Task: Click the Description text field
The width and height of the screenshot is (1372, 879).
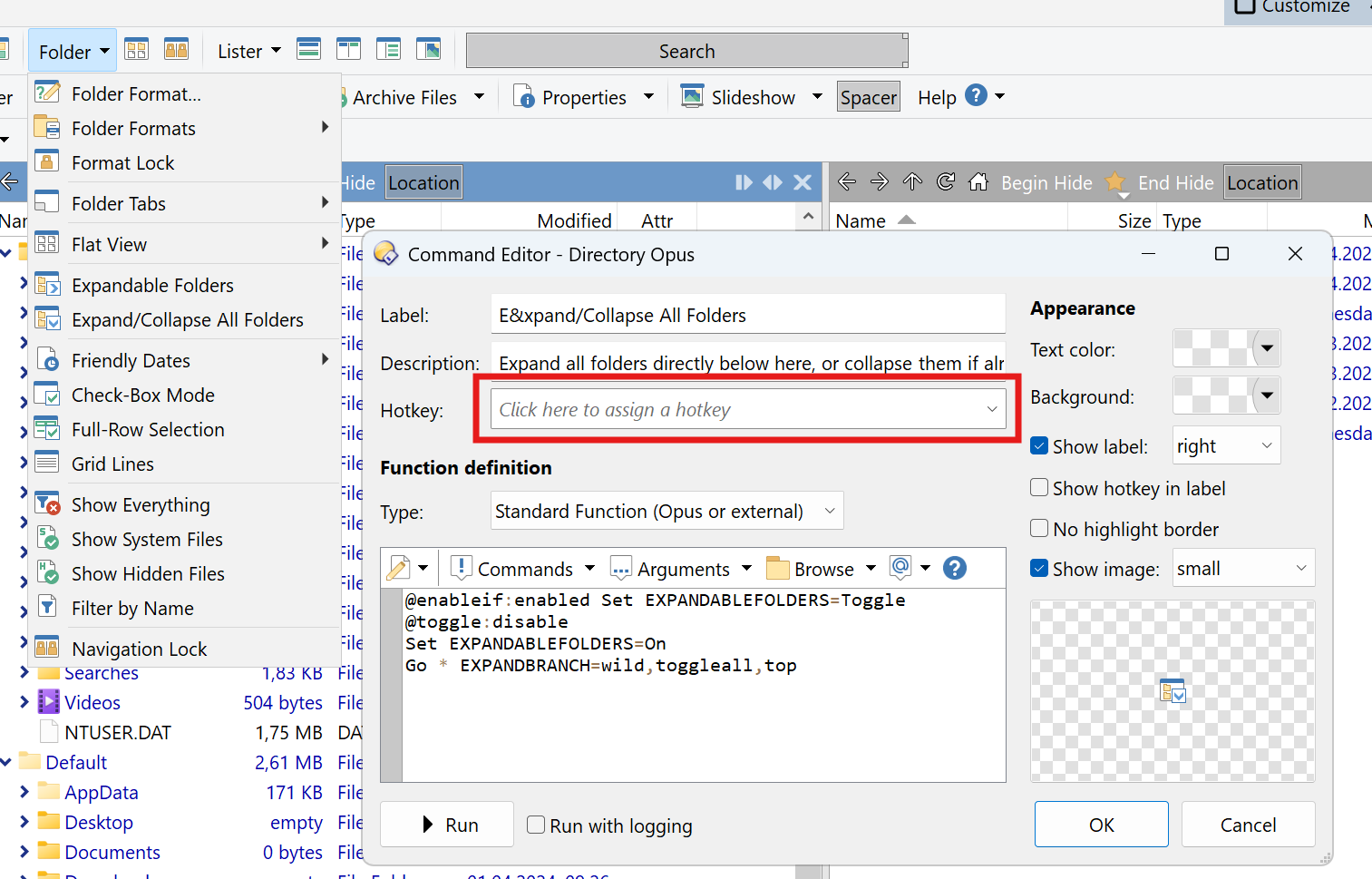Action: tap(748, 363)
